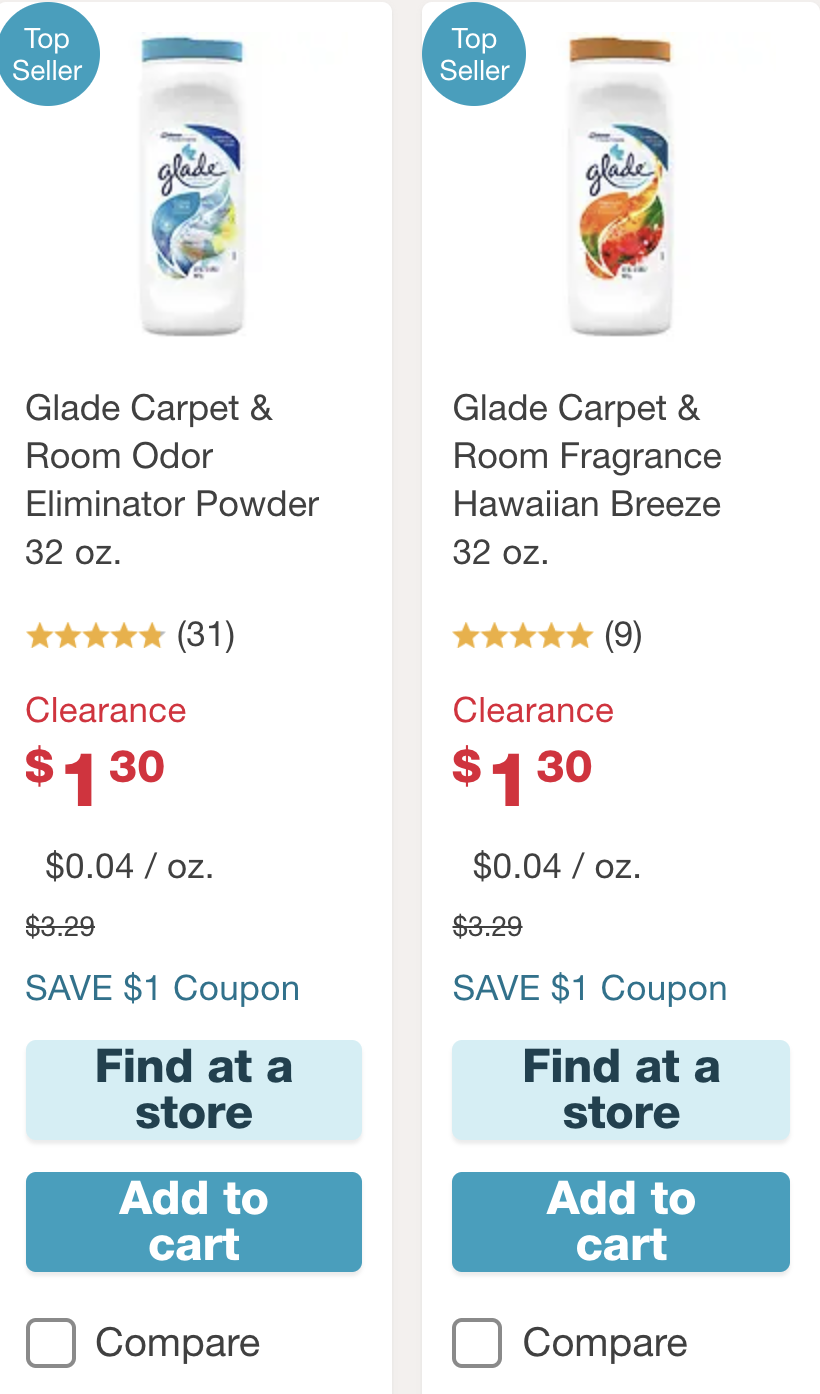Click Find at a store for Odor Eliminator
Image resolution: width=820 pixels, height=1394 pixels.
pos(193,1090)
